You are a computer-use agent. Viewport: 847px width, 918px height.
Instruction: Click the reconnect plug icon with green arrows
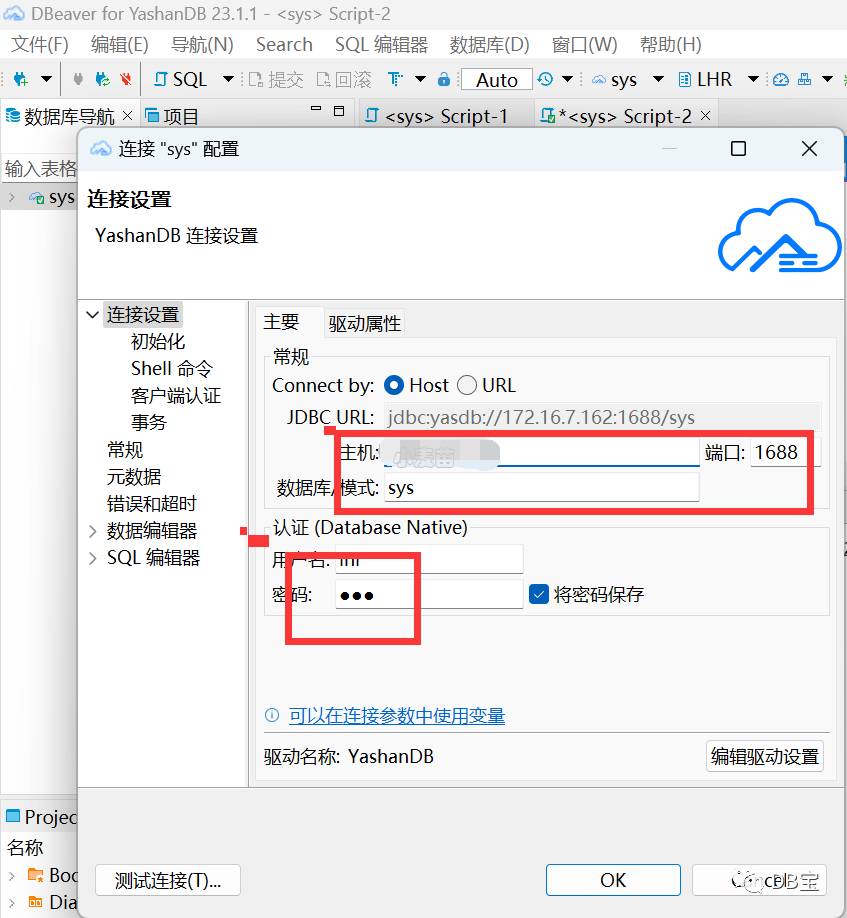coord(102,79)
